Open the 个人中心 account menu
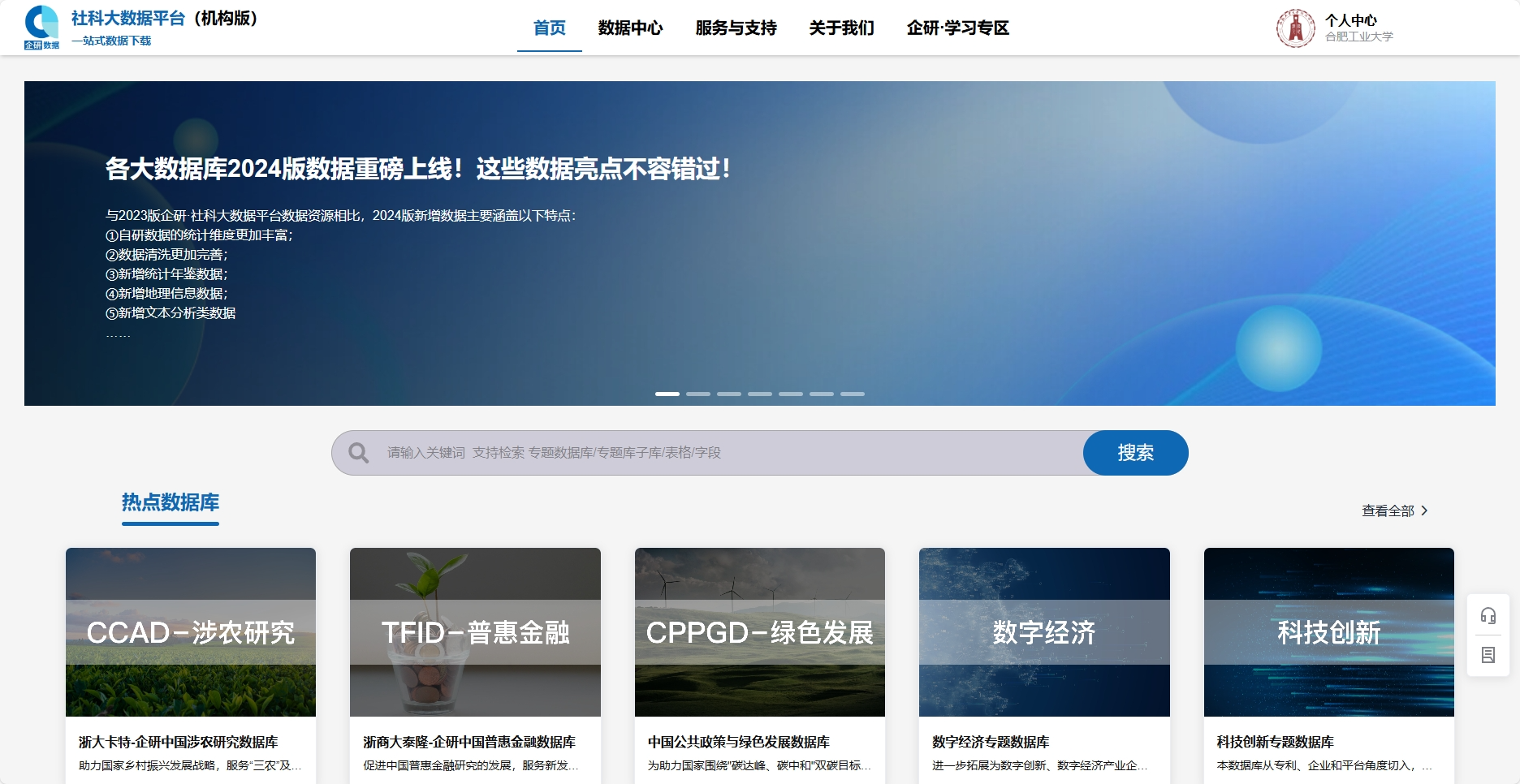 point(1350,20)
